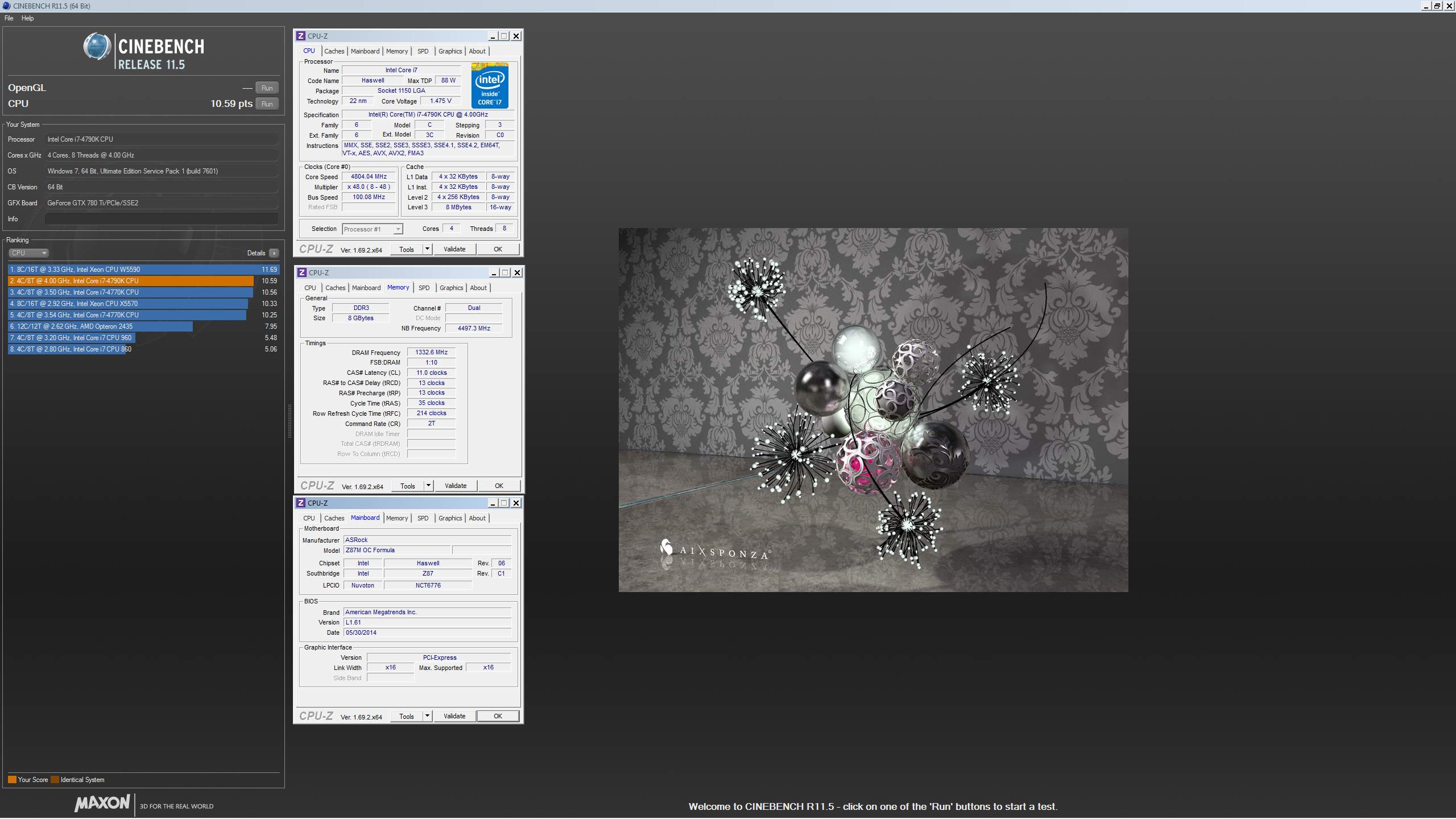Switch to Graphics tab in middle CPU-Z window

tap(451, 288)
